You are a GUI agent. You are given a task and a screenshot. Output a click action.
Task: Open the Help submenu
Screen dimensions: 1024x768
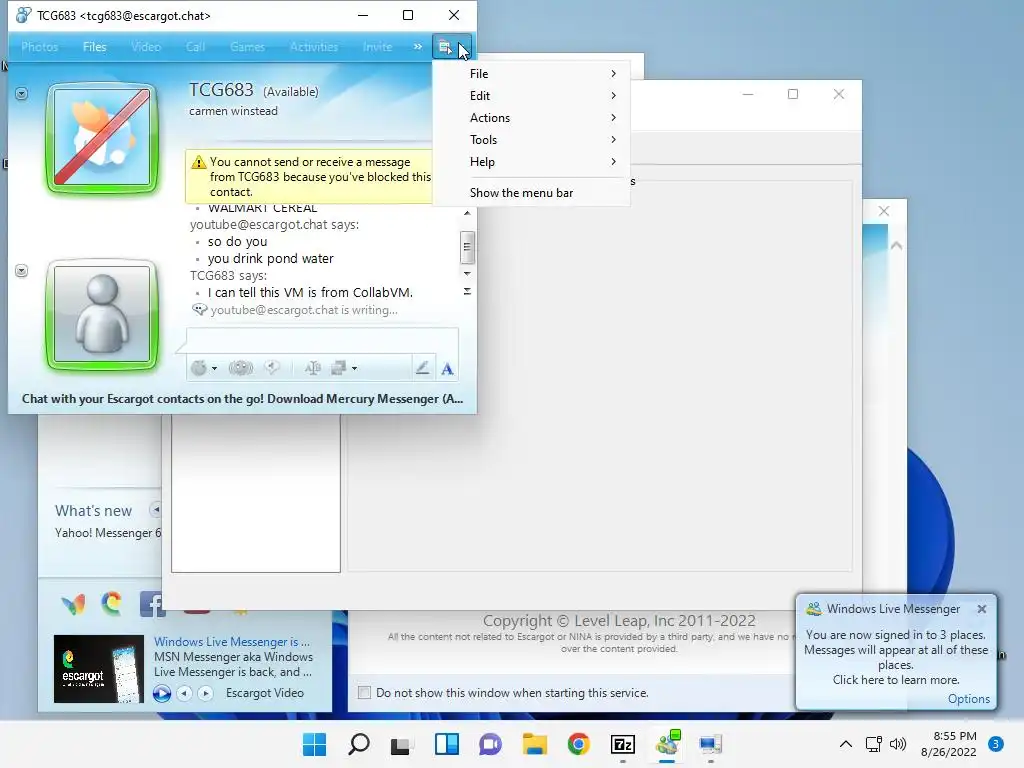[x=530, y=162]
